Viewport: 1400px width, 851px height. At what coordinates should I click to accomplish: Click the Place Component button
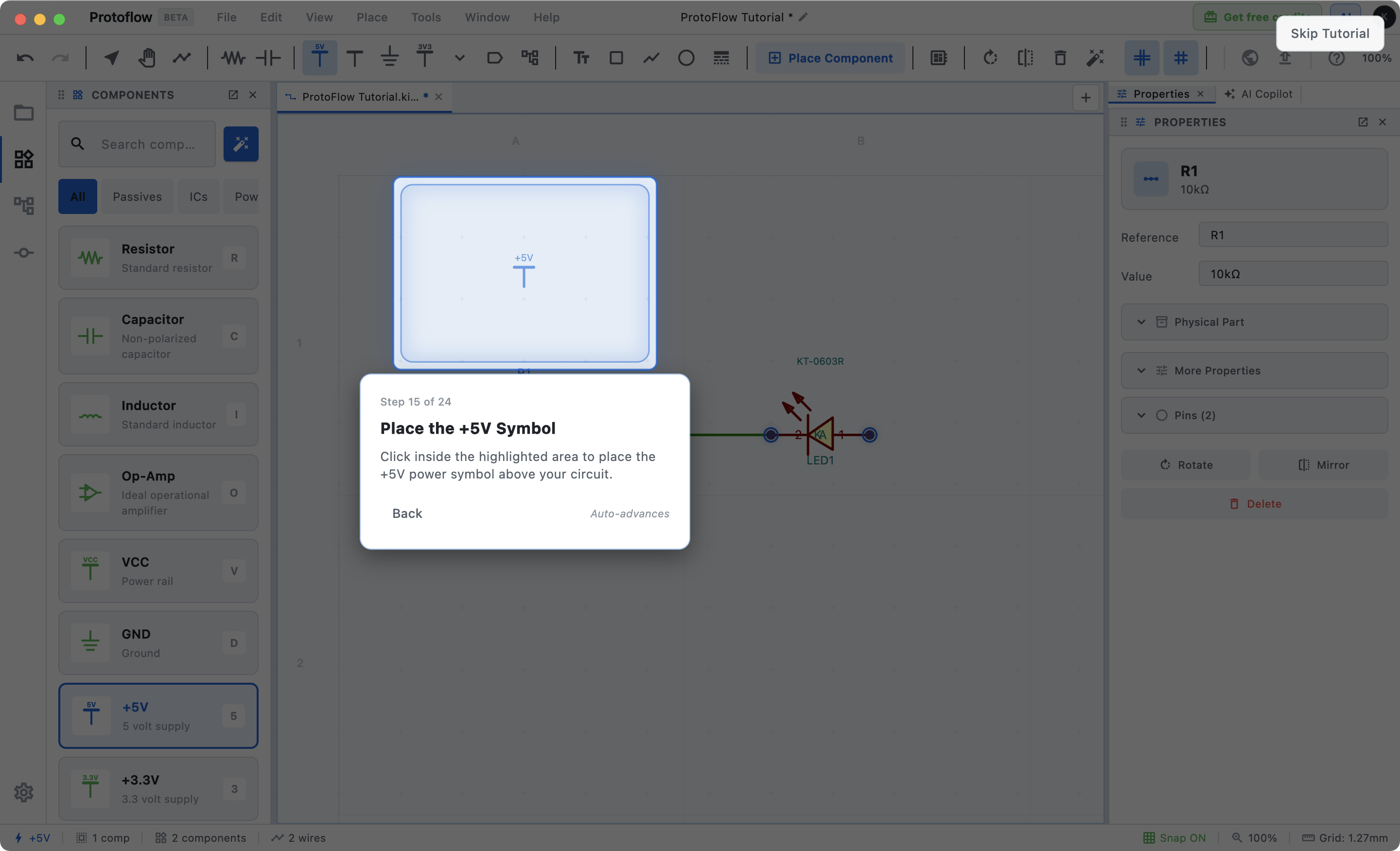point(829,57)
